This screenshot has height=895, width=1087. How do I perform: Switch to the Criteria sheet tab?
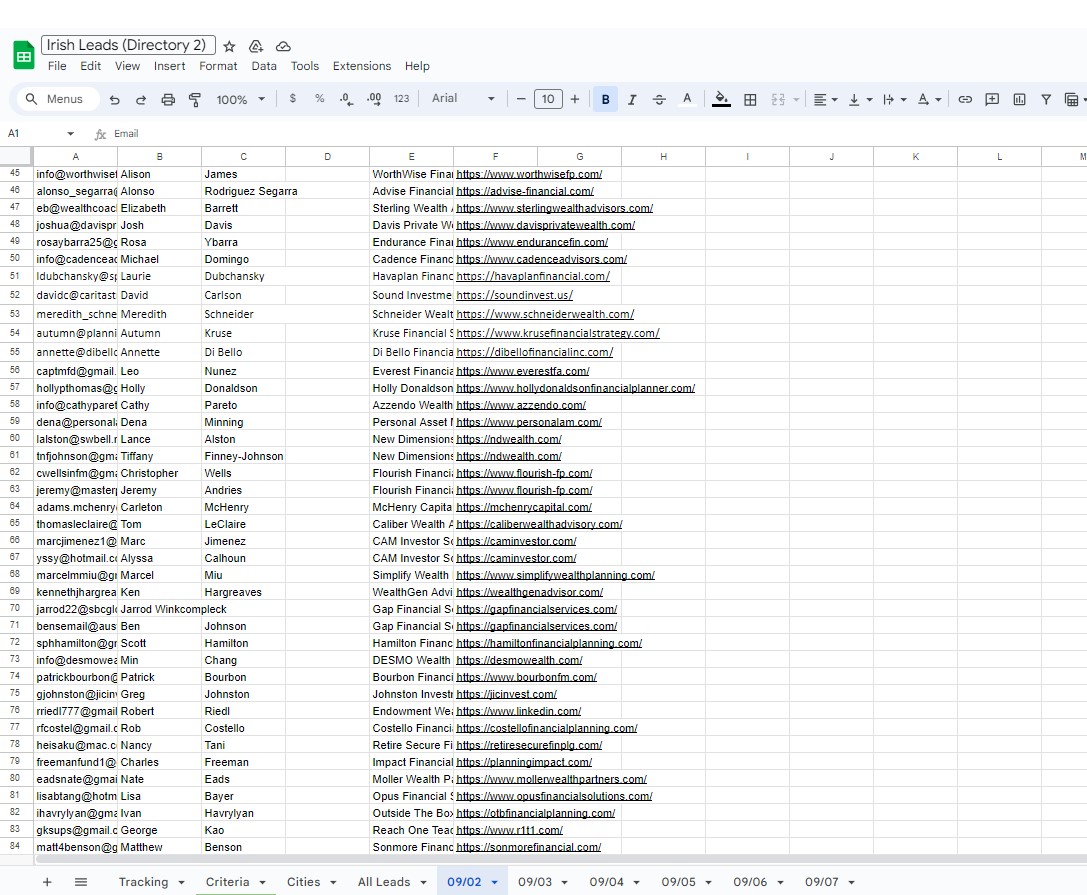click(x=227, y=882)
